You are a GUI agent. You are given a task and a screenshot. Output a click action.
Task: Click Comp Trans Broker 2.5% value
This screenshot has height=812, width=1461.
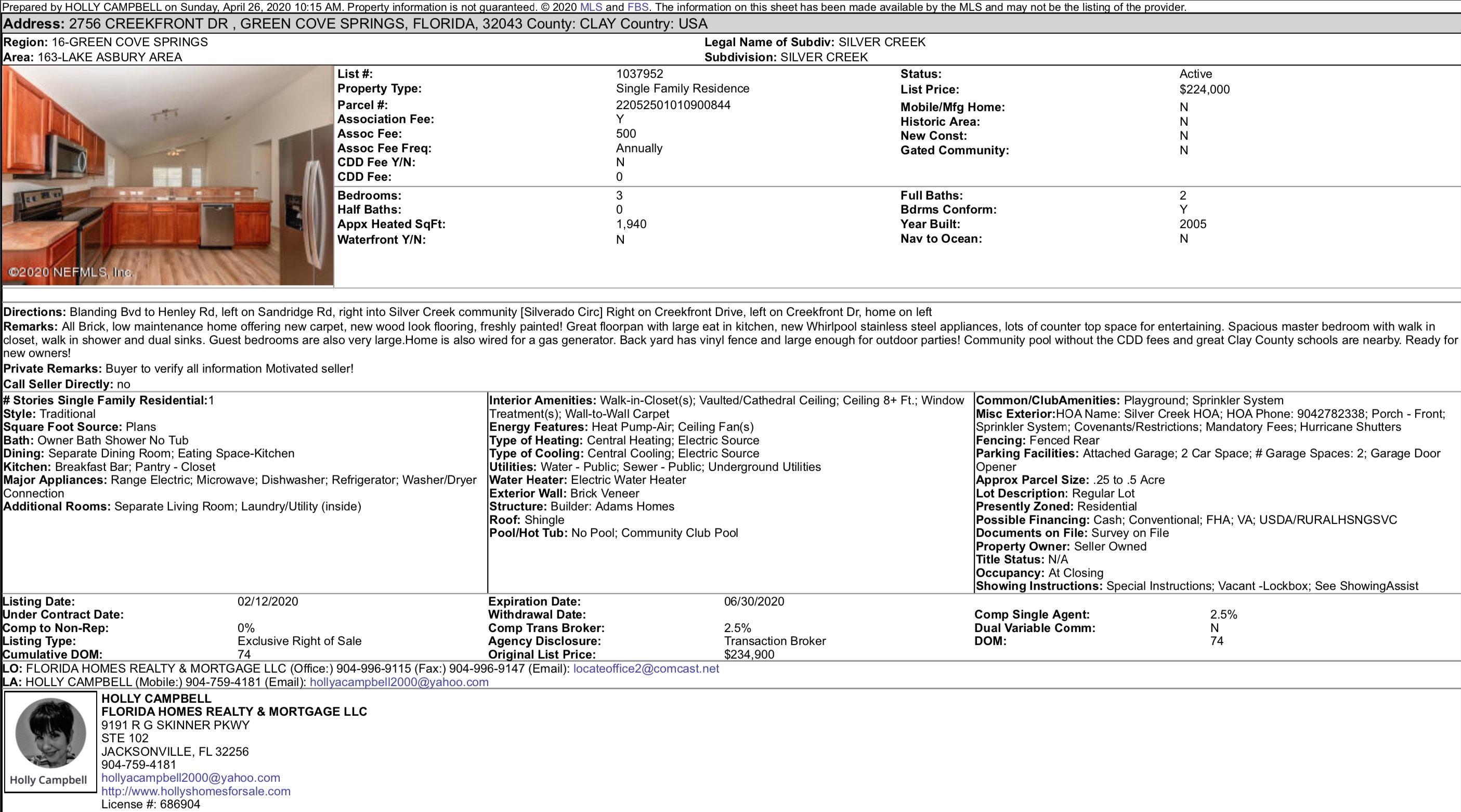click(737, 628)
